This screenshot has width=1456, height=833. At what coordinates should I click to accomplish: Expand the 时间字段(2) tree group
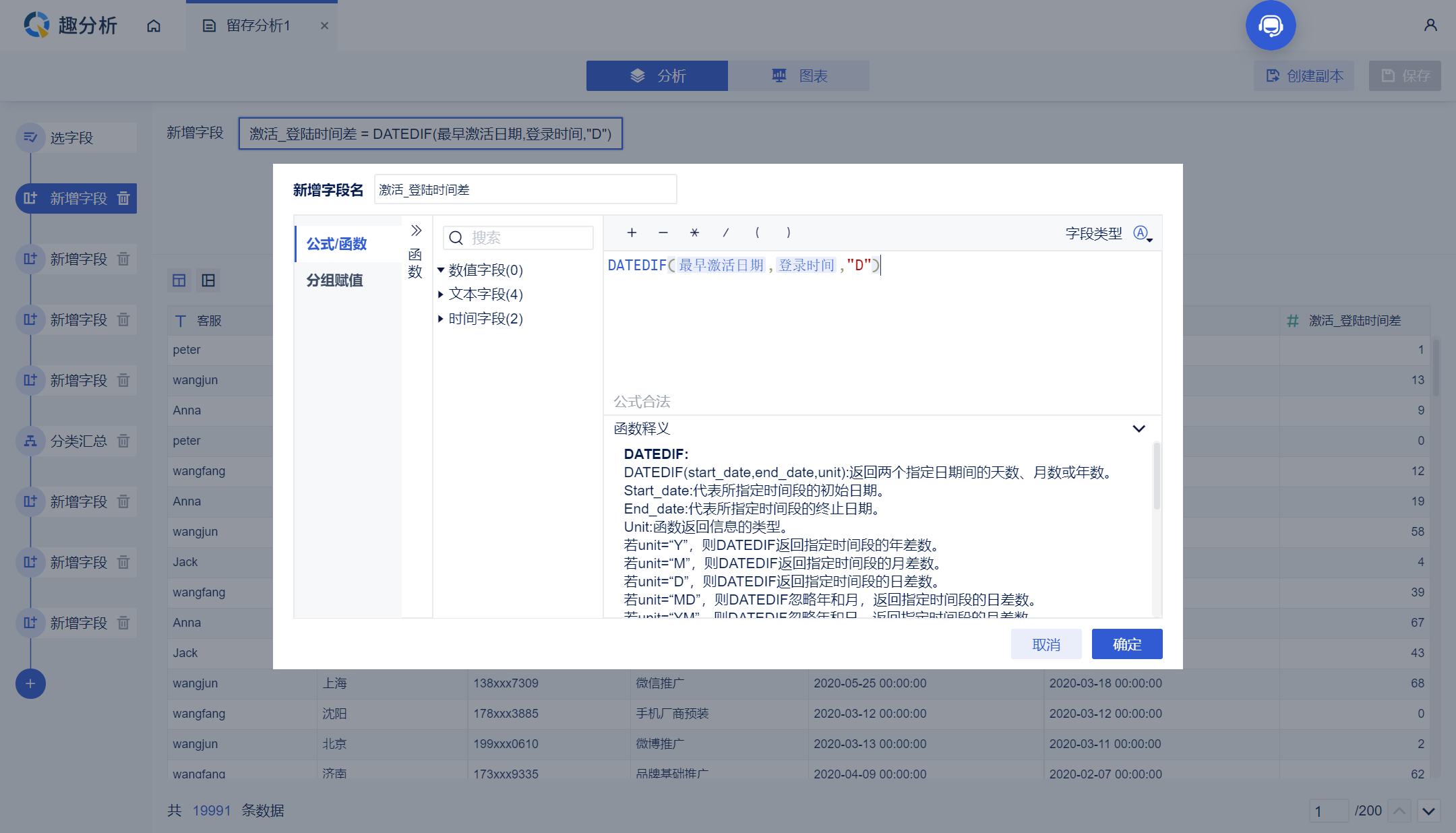[x=441, y=319]
